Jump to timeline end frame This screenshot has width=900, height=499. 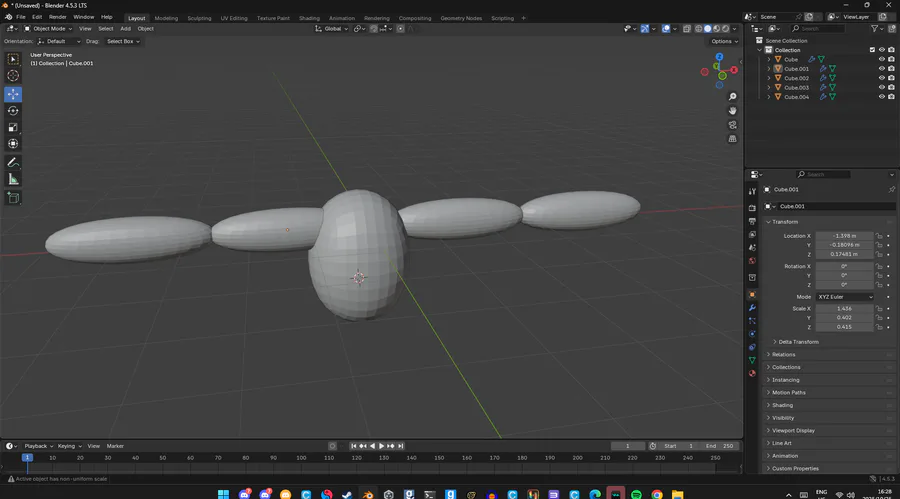(401, 446)
